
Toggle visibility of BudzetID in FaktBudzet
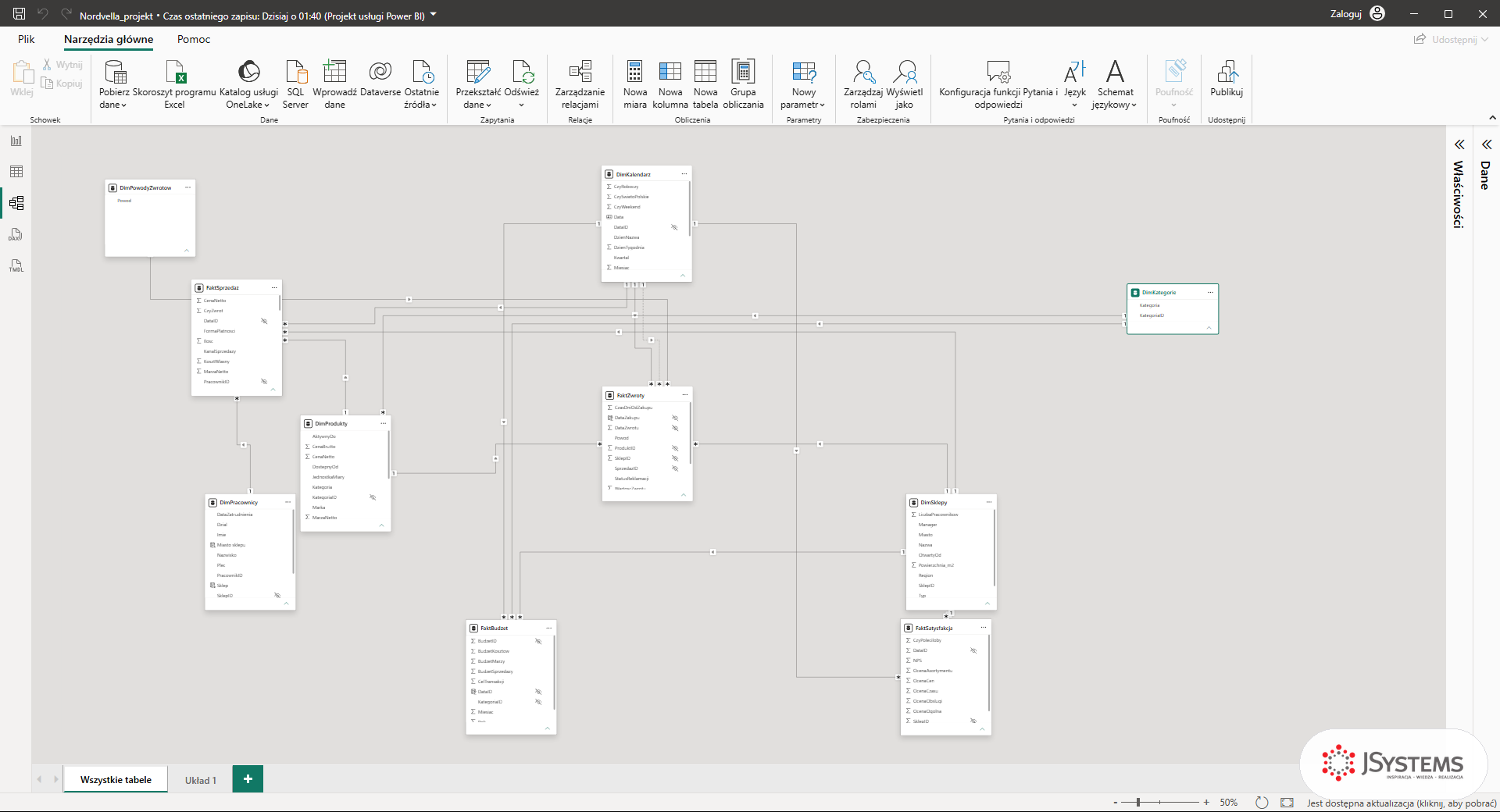click(x=538, y=641)
